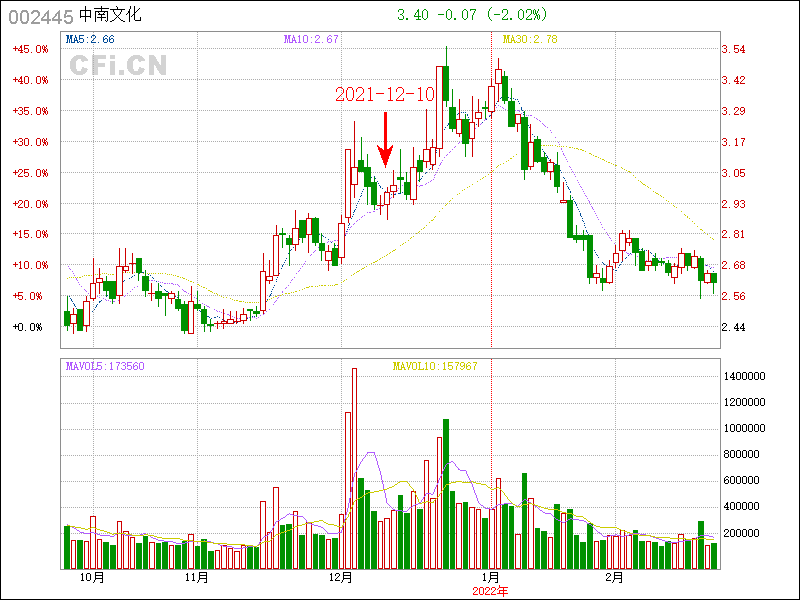The image size is (800, 600).
Task: Click the MA10:2.67 indicator label
Action: click(312, 39)
